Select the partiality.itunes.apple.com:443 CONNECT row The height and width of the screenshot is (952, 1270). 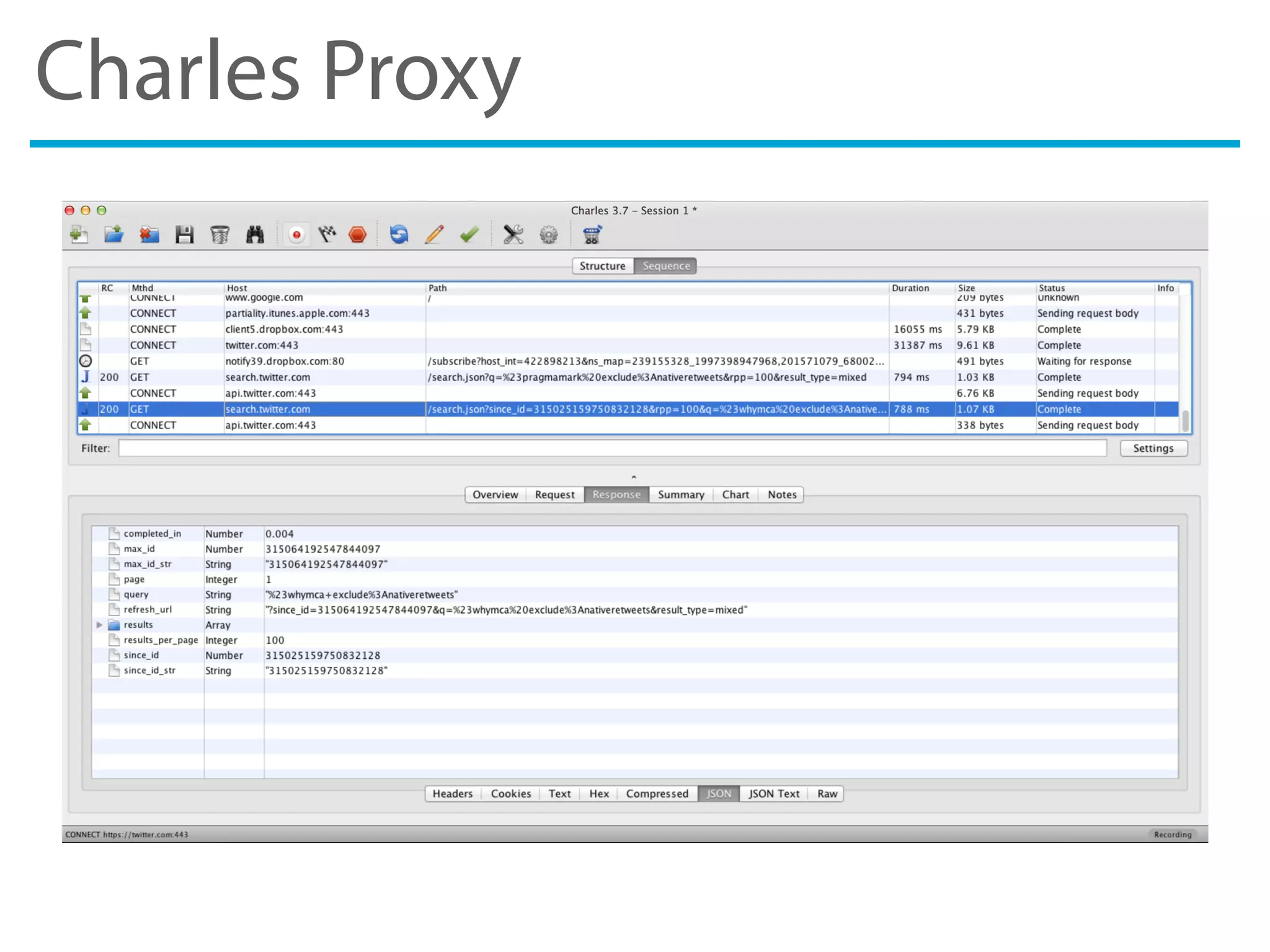628,314
